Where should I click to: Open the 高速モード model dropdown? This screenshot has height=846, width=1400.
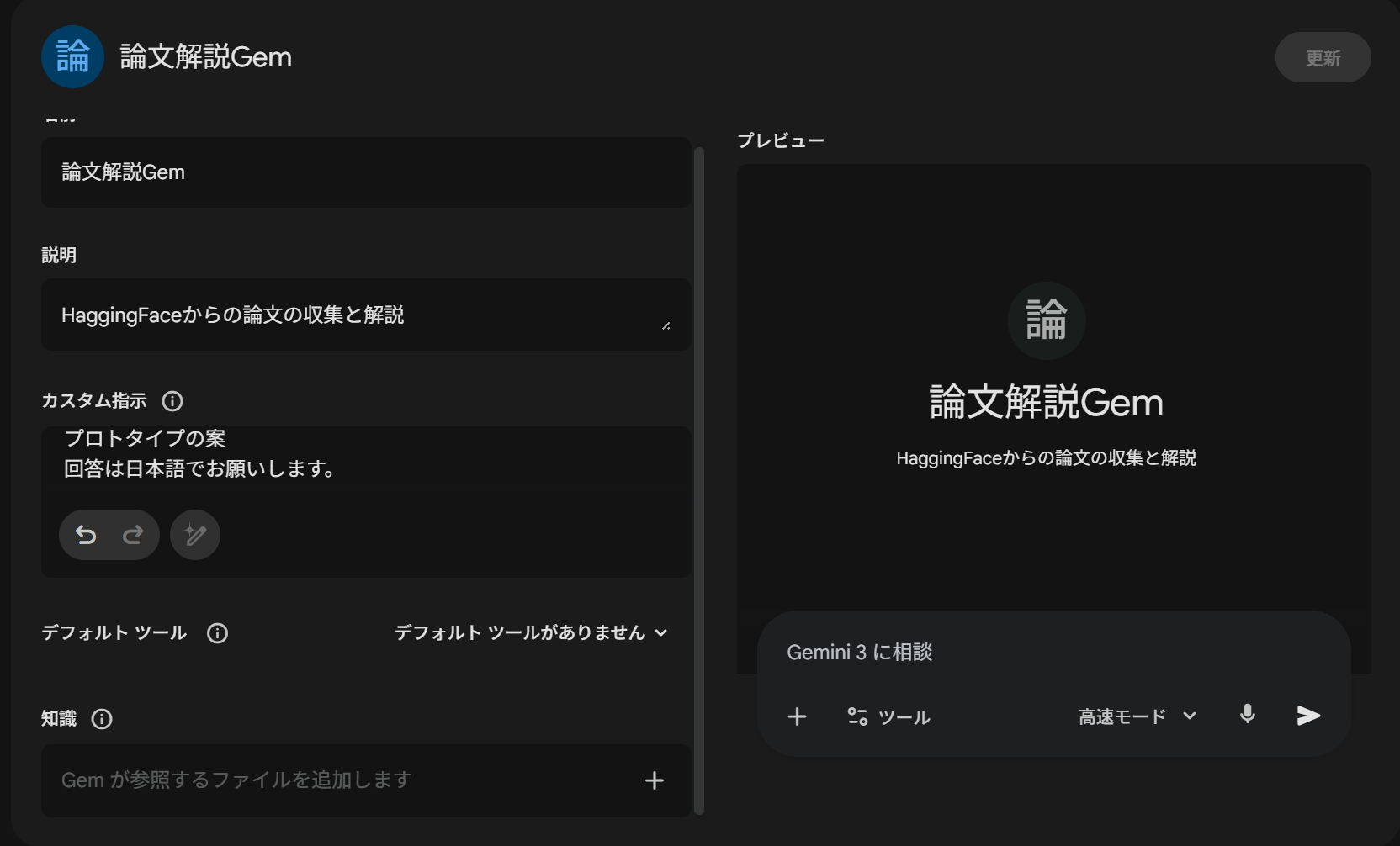(1137, 716)
